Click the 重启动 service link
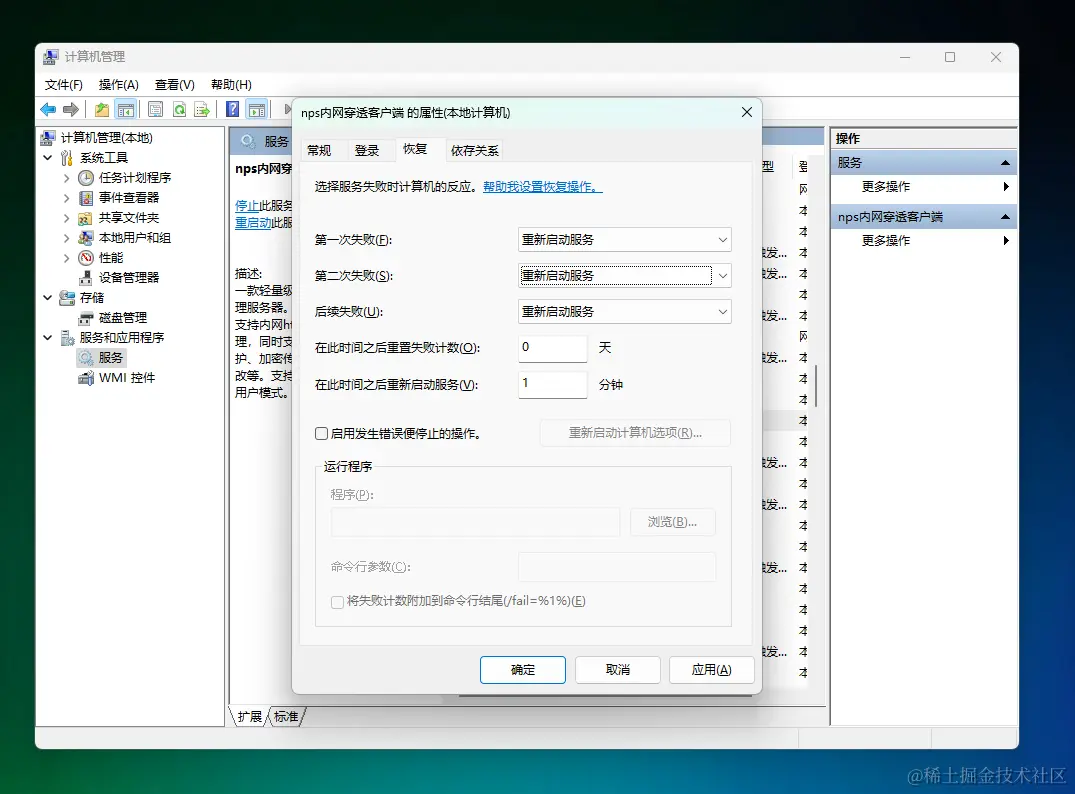 click(253, 223)
